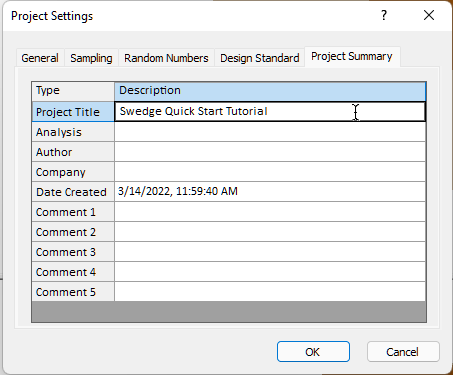This screenshot has height=375, width=453.
Task: Click the Type column header
Action: pyautogui.click(x=73, y=91)
